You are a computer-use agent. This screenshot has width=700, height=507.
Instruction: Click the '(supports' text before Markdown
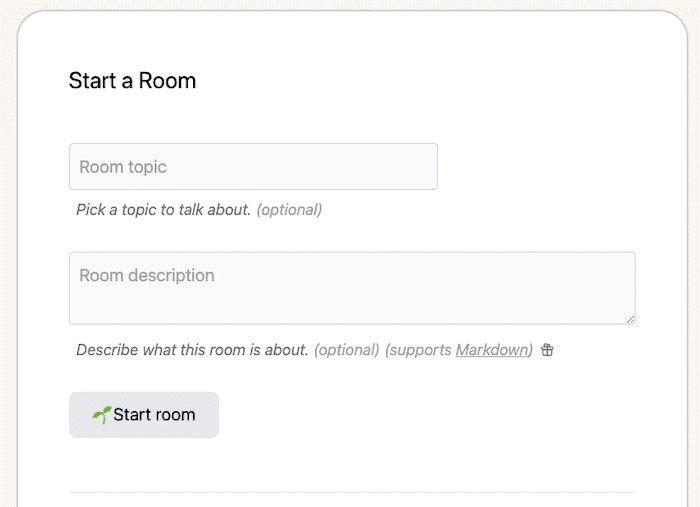(x=418, y=350)
